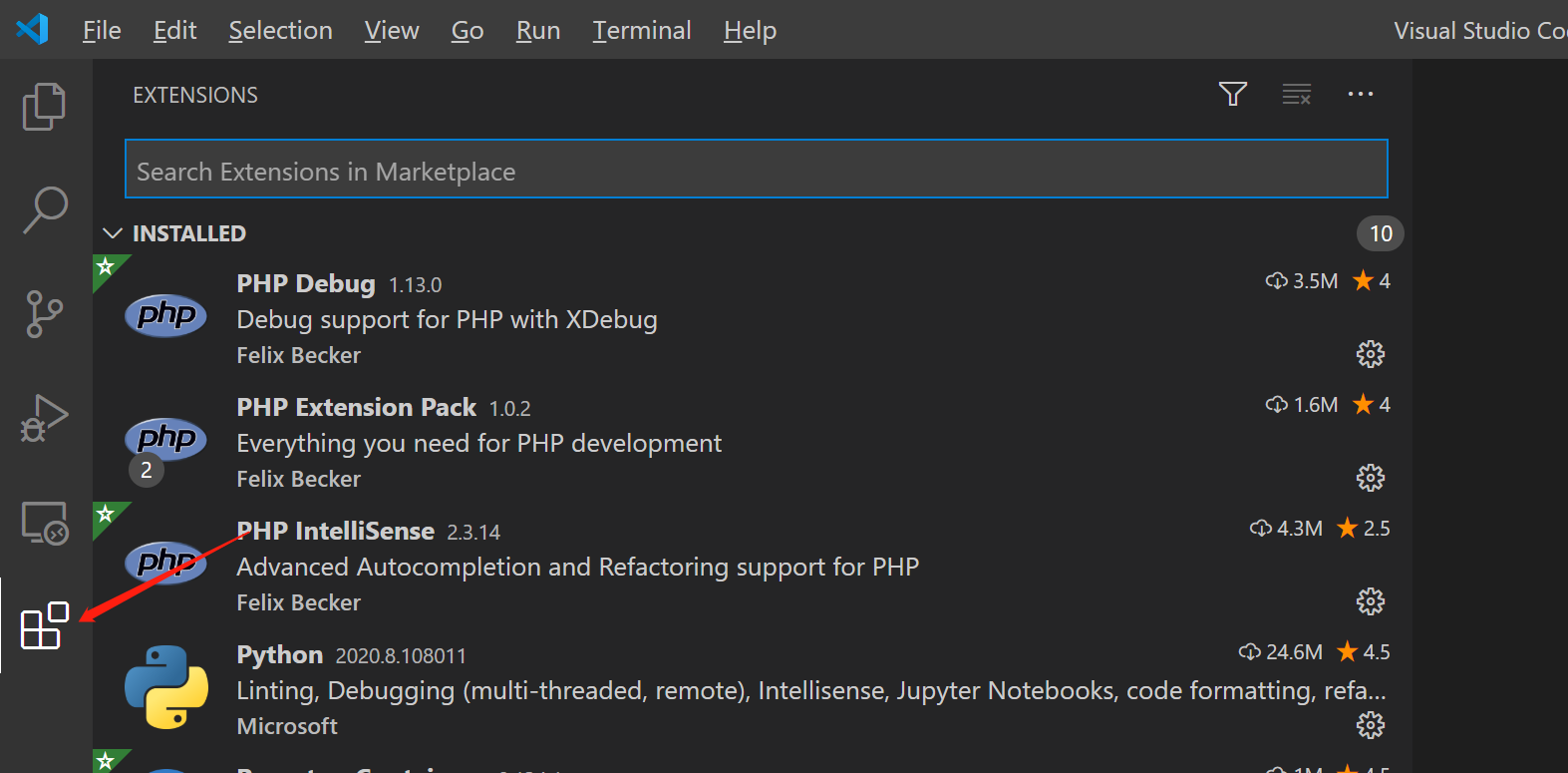Open the manage gear for PHP IntelliSense
Viewport: 1568px width, 773px height.
pyautogui.click(x=1371, y=601)
